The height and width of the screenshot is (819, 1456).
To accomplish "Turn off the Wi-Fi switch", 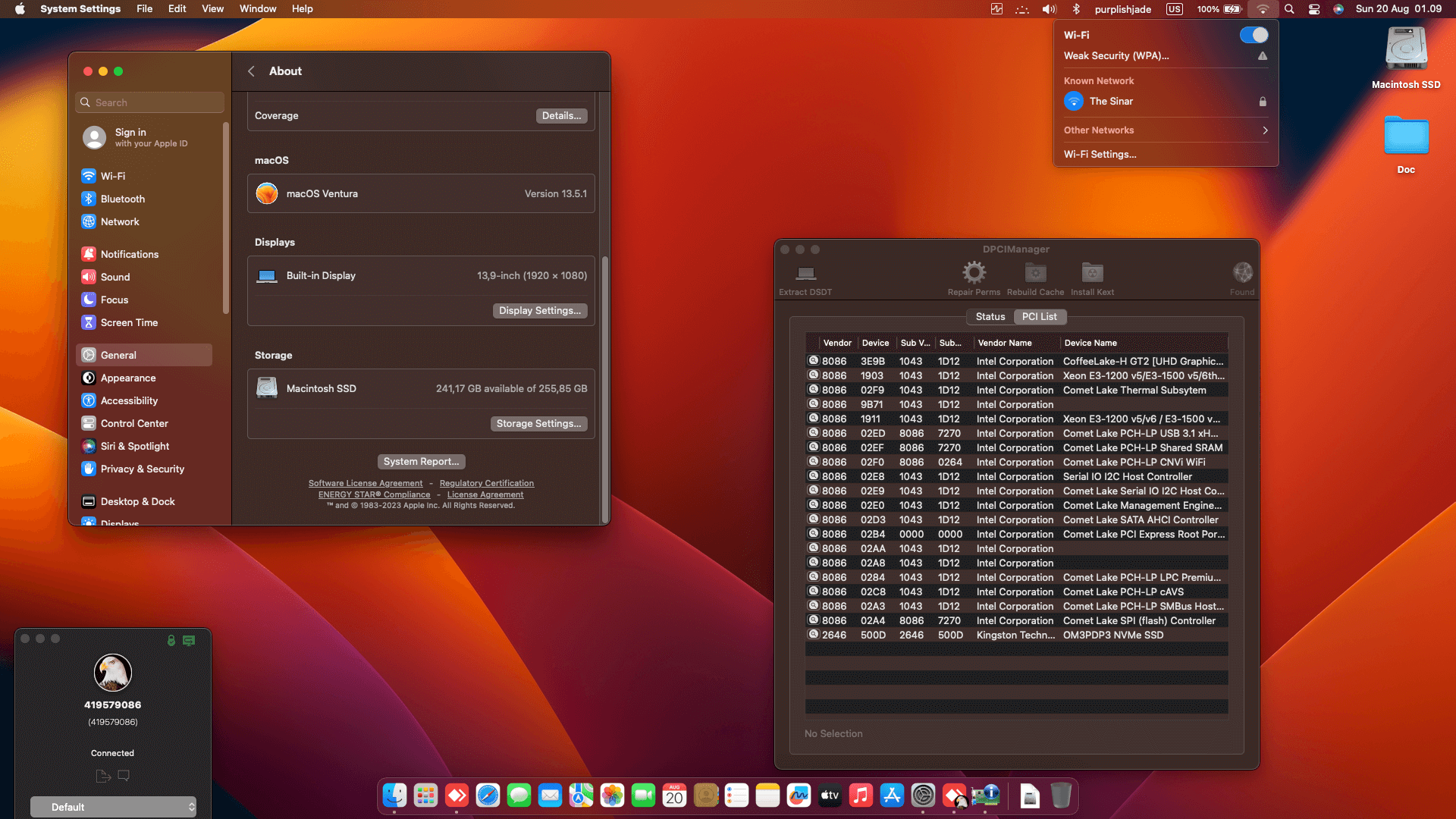I will [x=1254, y=35].
